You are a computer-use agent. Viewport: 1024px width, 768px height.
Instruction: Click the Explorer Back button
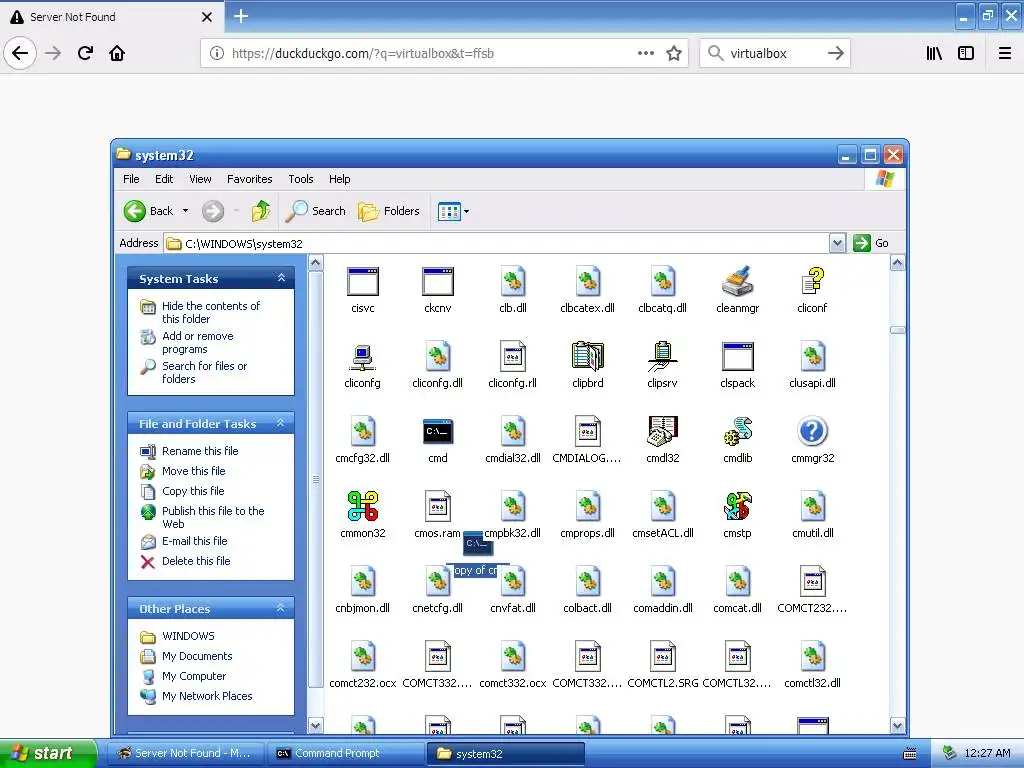[x=149, y=211]
